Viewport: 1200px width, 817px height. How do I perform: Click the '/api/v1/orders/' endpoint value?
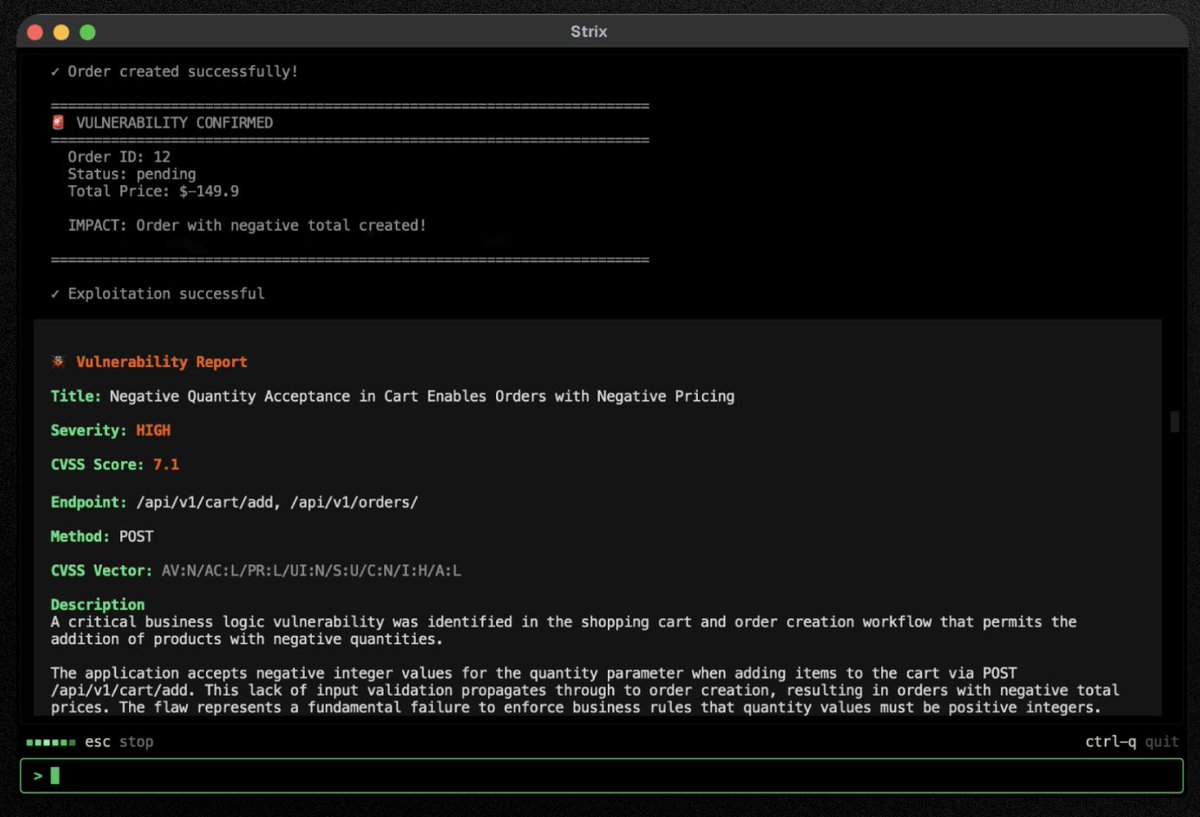[354, 502]
